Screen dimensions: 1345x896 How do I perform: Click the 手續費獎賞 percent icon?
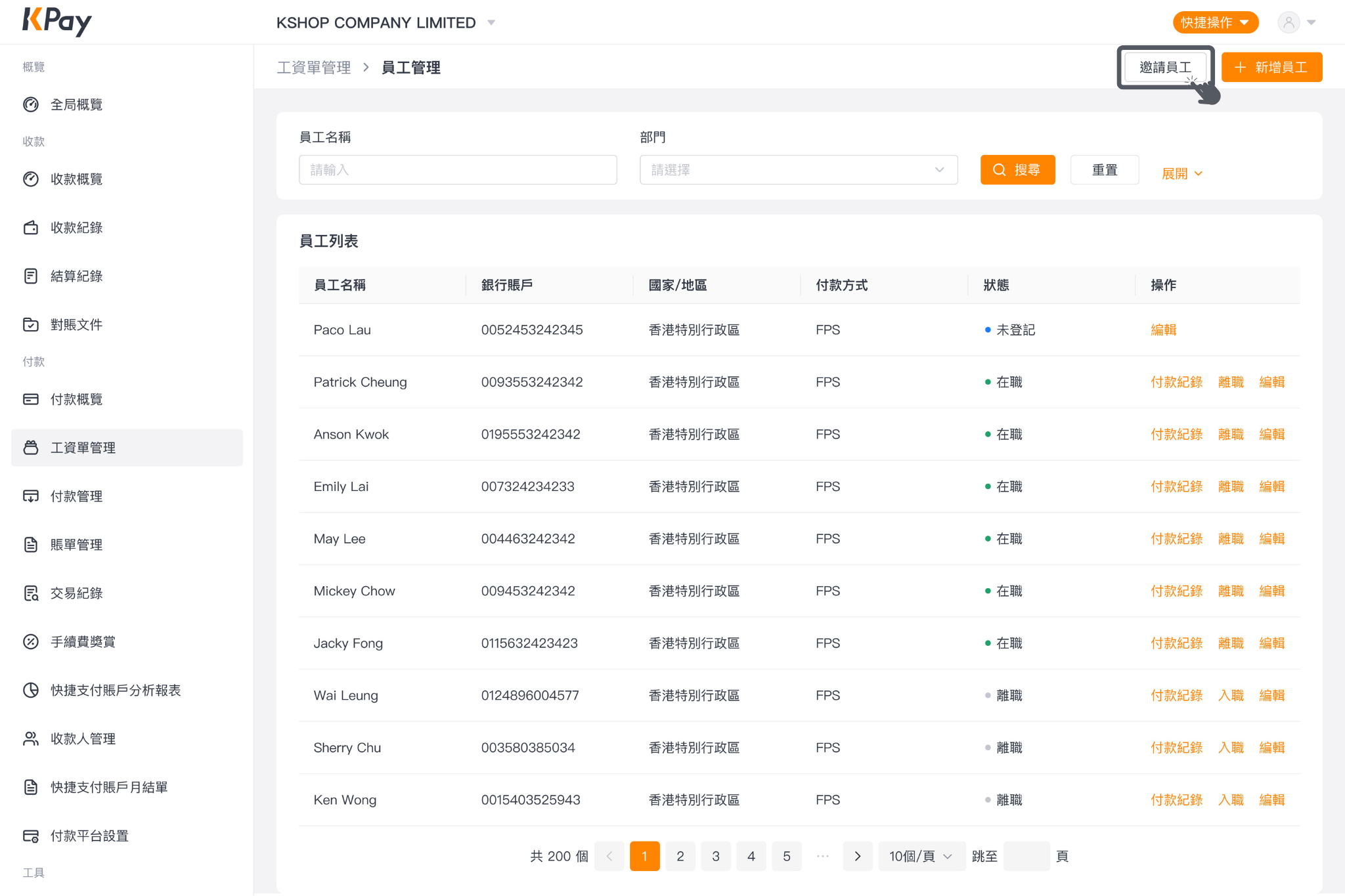pos(31,642)
